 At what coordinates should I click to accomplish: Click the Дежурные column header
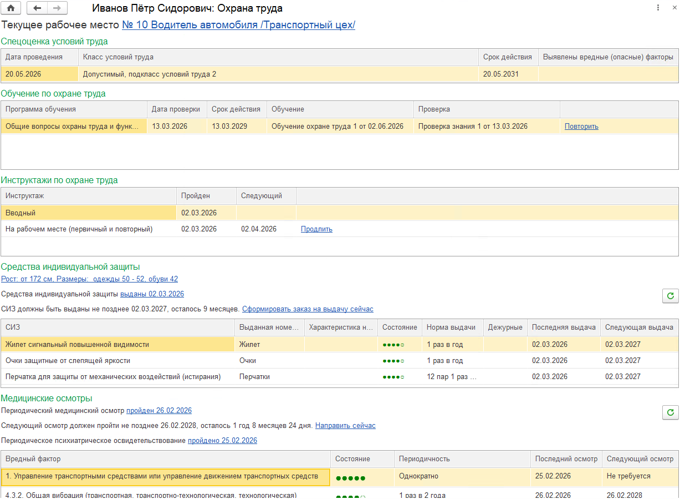[505, 328]
